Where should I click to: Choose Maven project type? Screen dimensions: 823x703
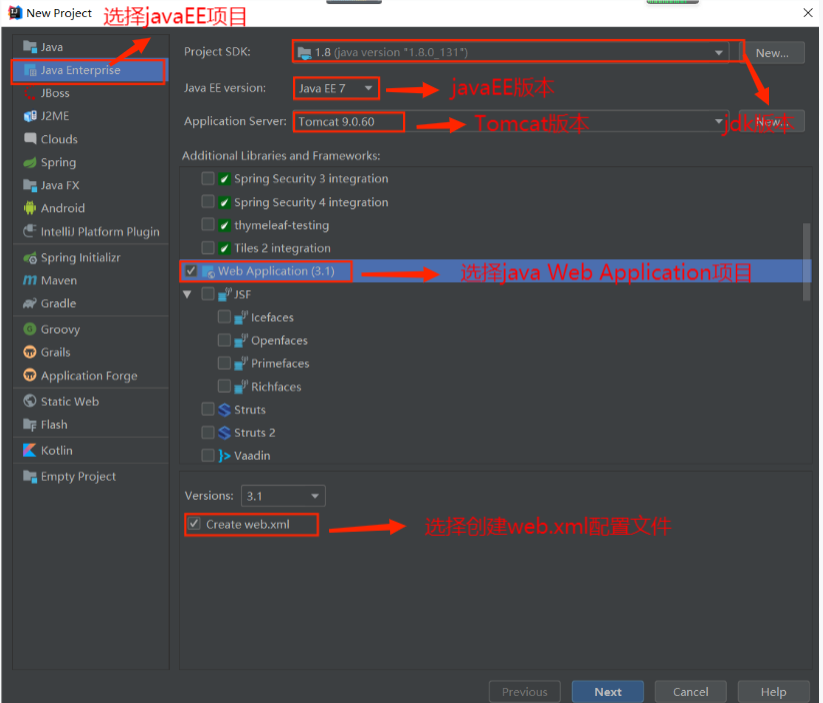point(91,280)
